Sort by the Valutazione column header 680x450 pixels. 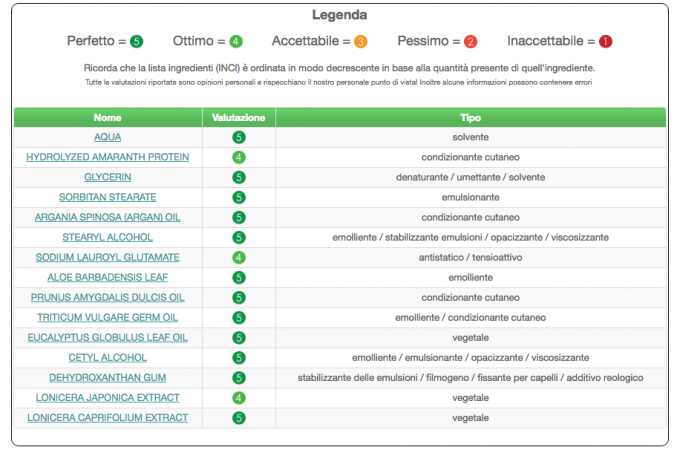tap(239, 117)
